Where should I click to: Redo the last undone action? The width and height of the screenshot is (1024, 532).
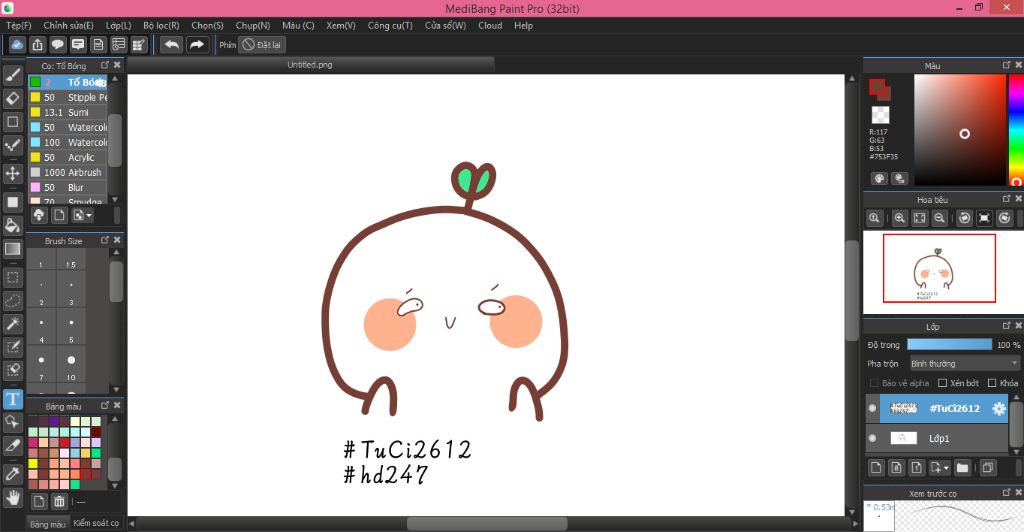[x=196, y=44]
